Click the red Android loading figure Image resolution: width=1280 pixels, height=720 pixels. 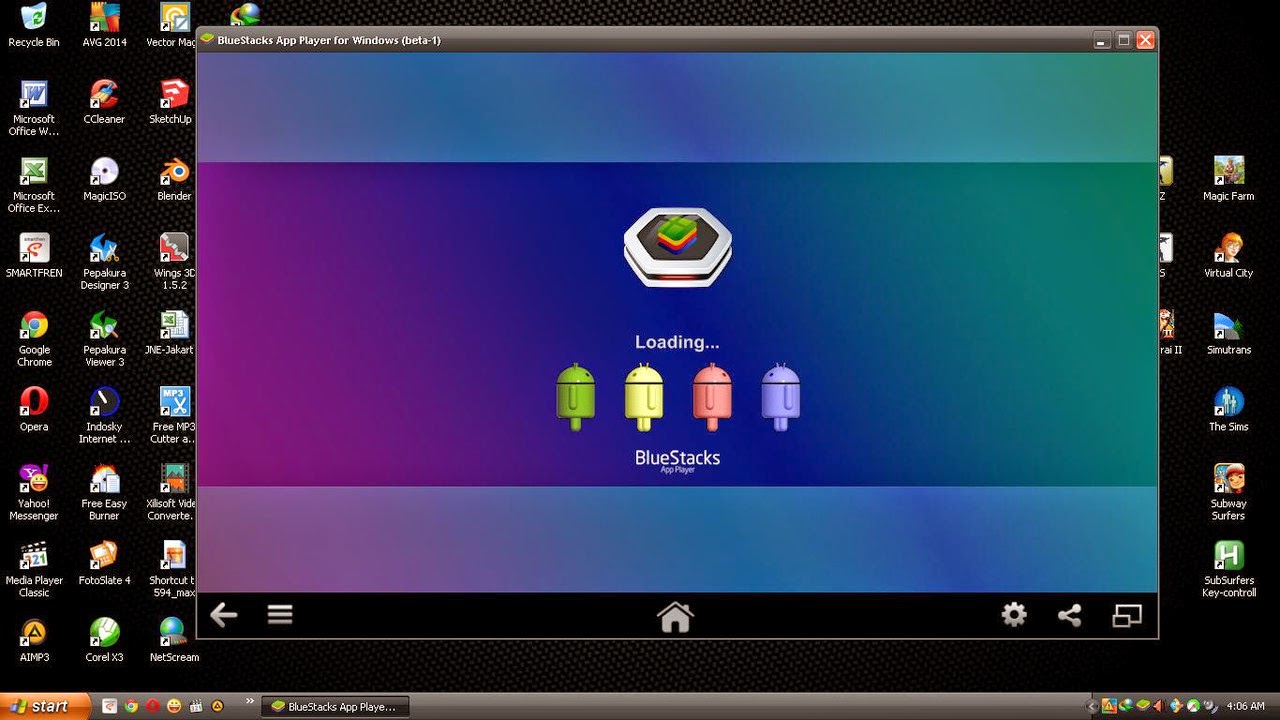coord(712,396)
